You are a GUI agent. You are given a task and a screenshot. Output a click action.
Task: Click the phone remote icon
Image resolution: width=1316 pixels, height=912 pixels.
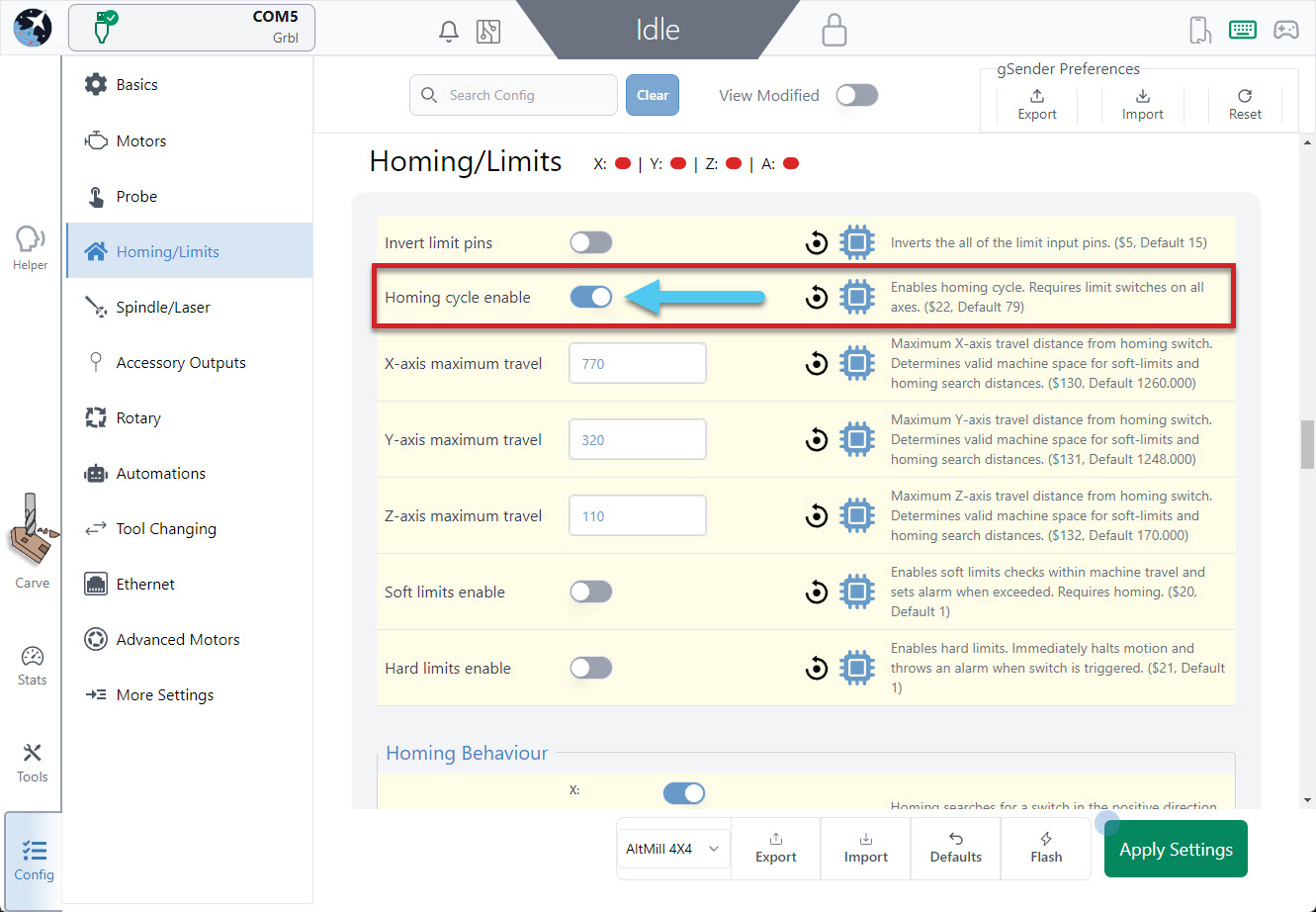(x=1199, y=30)
